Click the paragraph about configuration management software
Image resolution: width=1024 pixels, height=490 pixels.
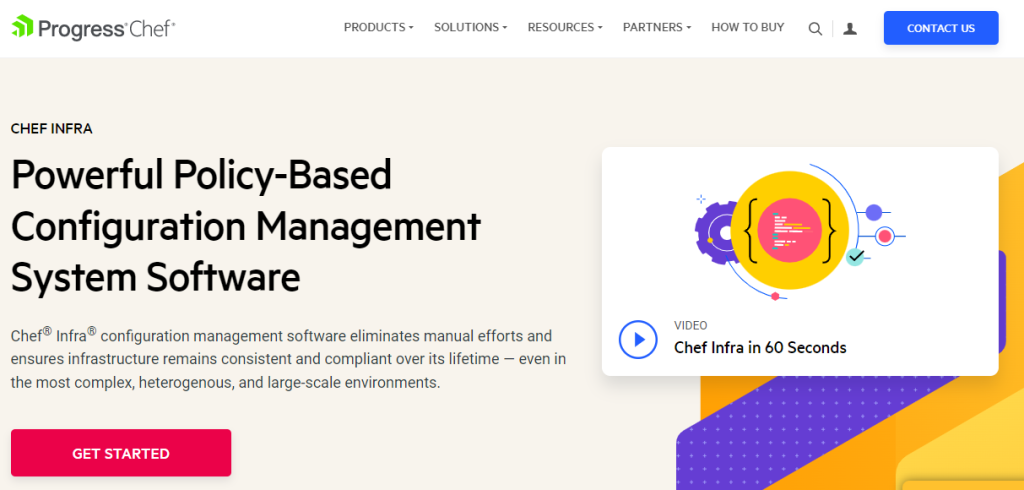(x=289, y=359)
